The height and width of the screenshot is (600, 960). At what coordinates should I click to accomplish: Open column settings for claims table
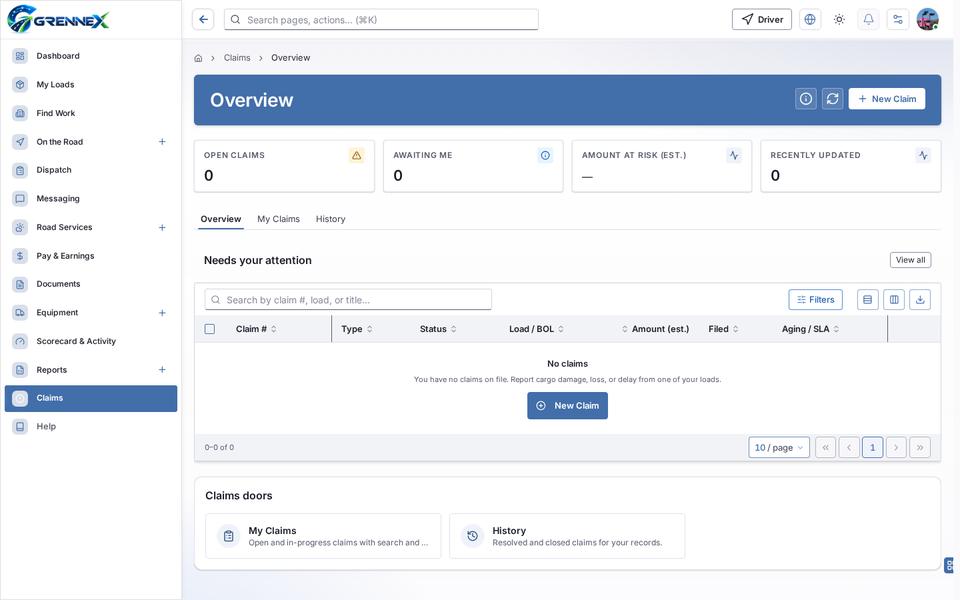pyautogui.click(x=894, y=299)
